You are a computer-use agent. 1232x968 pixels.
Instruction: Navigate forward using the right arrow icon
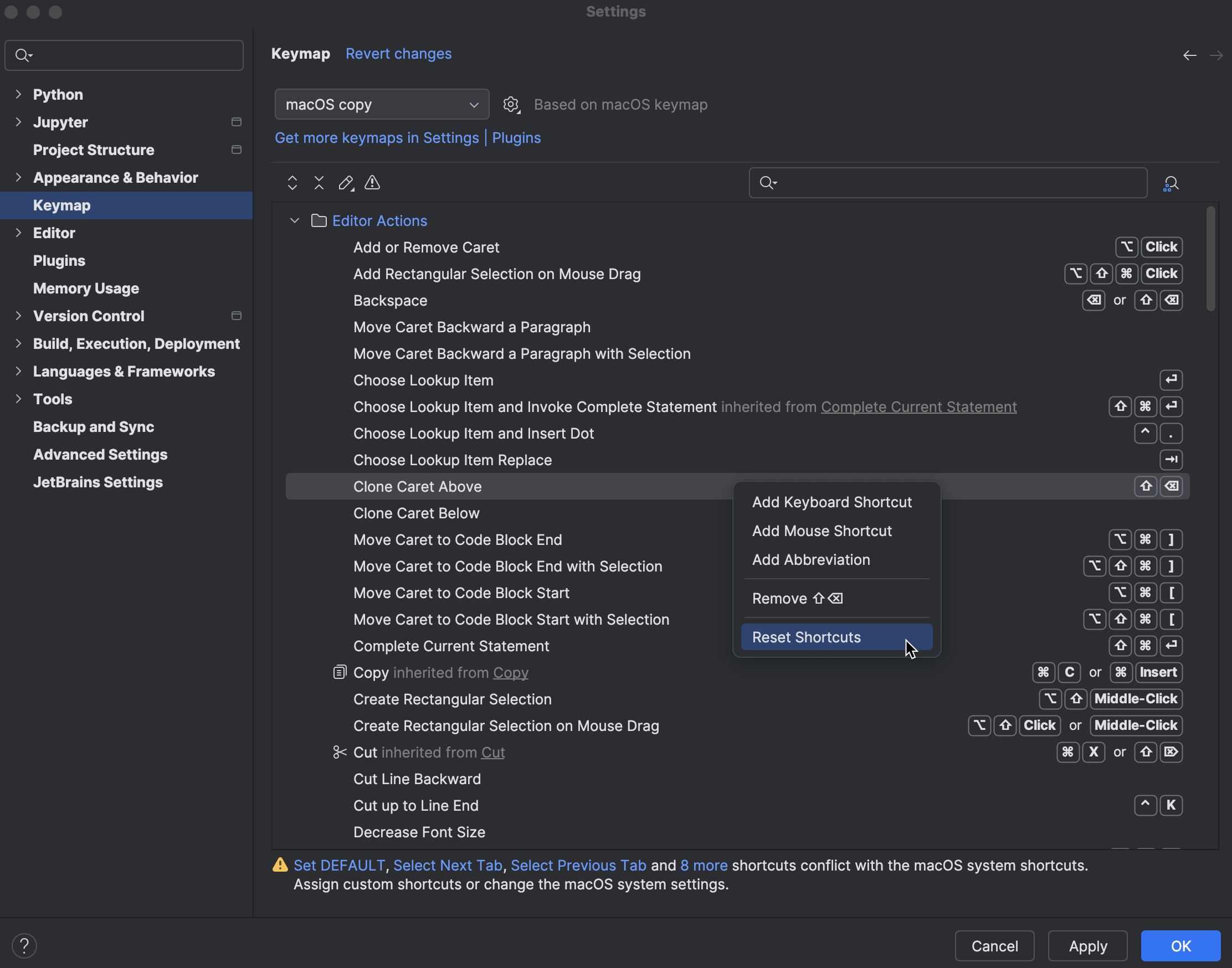click(1216, 55)
